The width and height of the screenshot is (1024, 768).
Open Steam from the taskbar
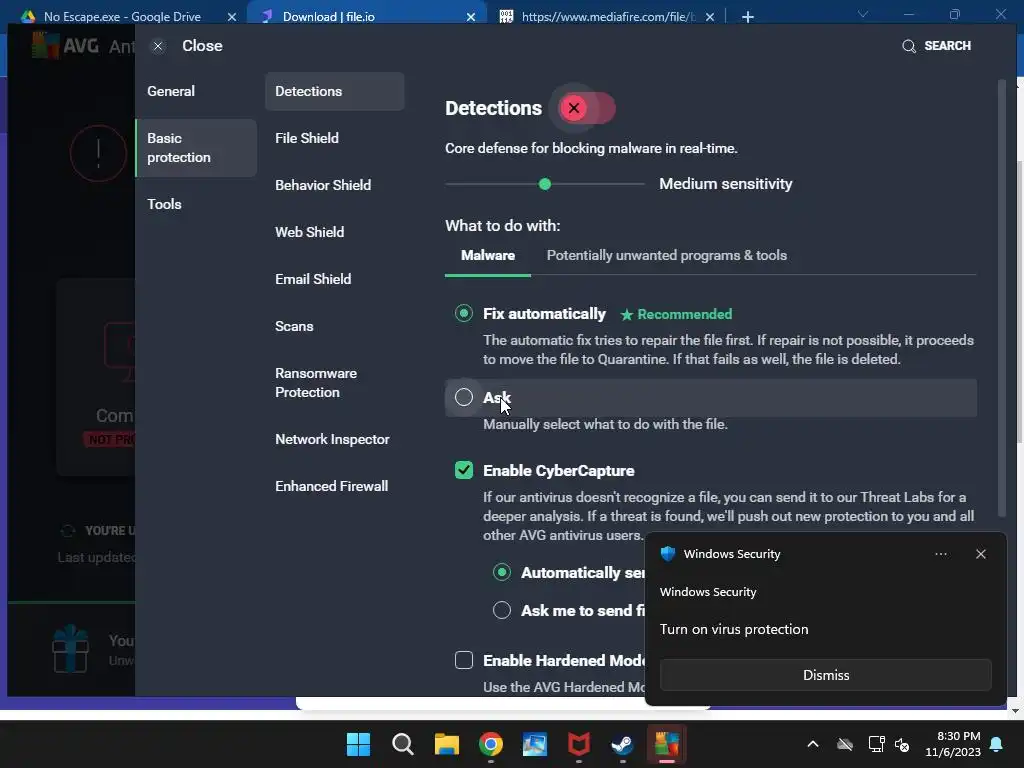point(622,744)
